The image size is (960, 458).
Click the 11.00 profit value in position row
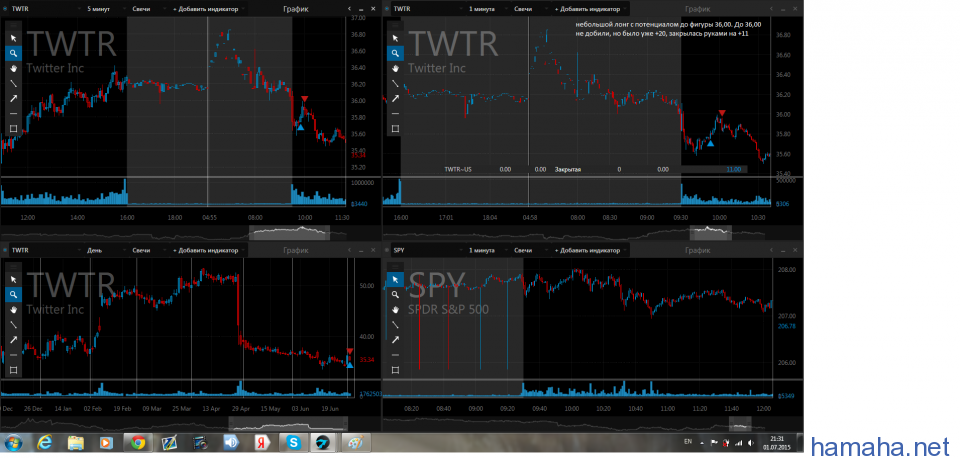click(733, 169)
